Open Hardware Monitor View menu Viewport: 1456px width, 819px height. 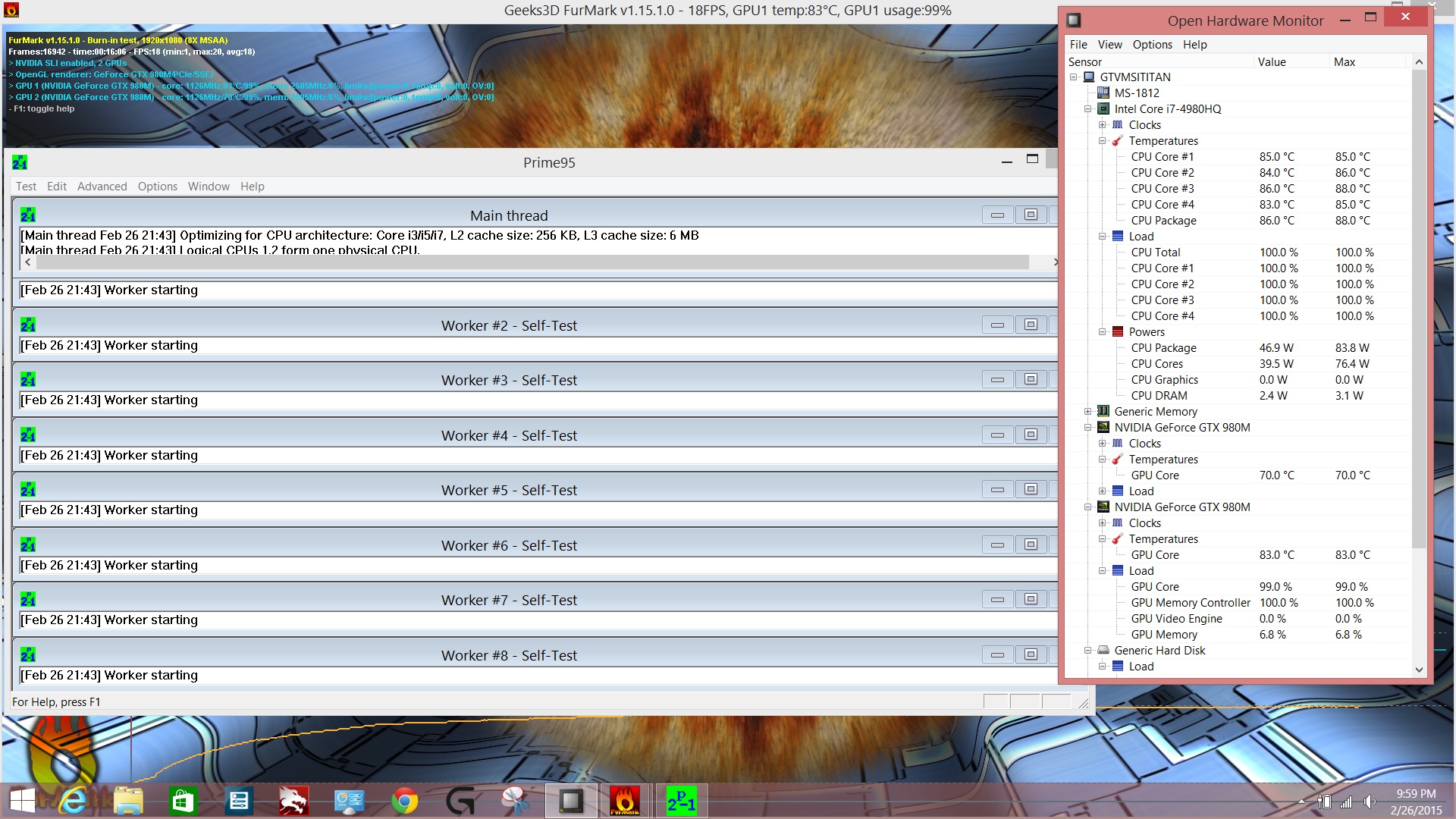1109,45
